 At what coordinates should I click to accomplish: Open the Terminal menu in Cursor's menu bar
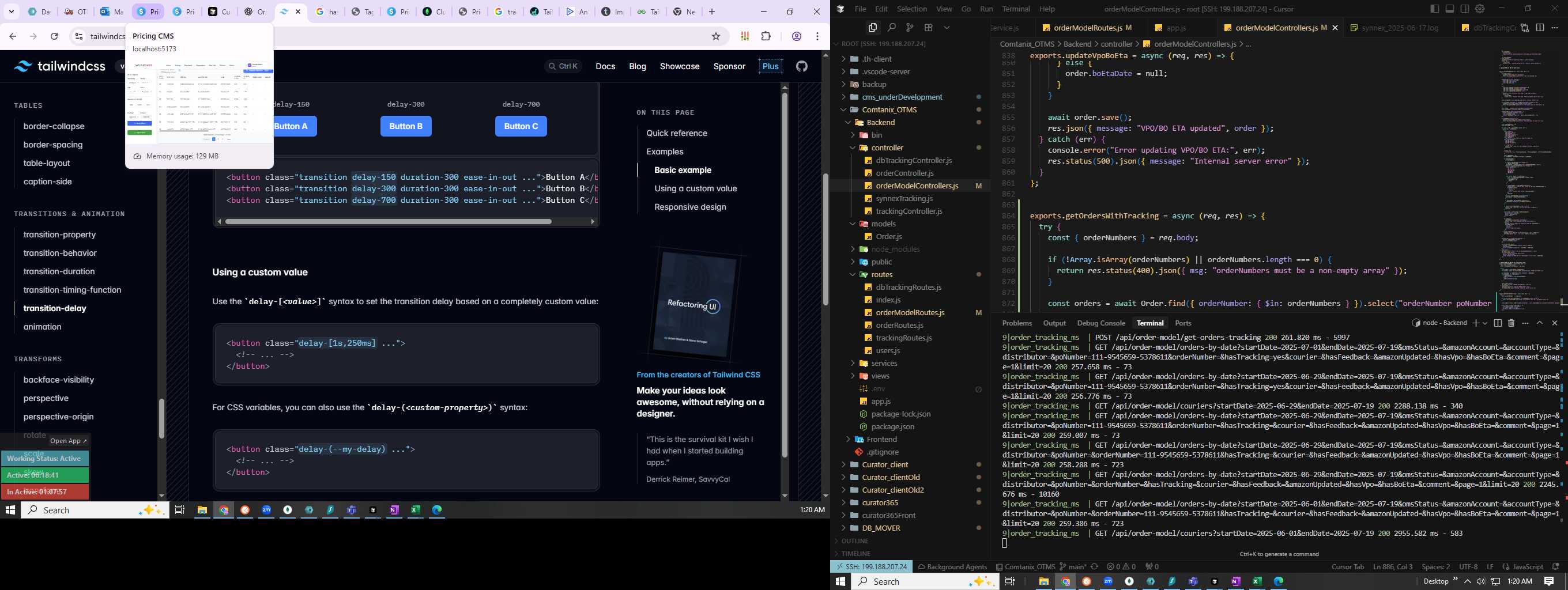(1016, 9)
